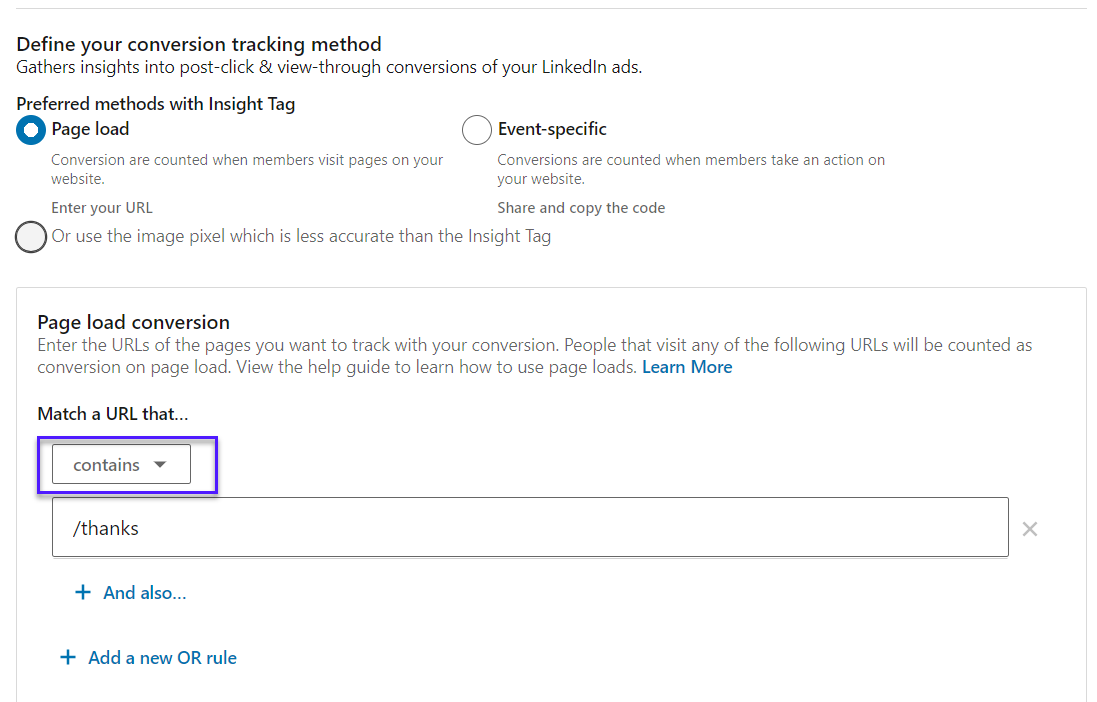Click Add a new OR rule text
The height and width of the screenshot is (702, 1097).
tap(162, 658)
